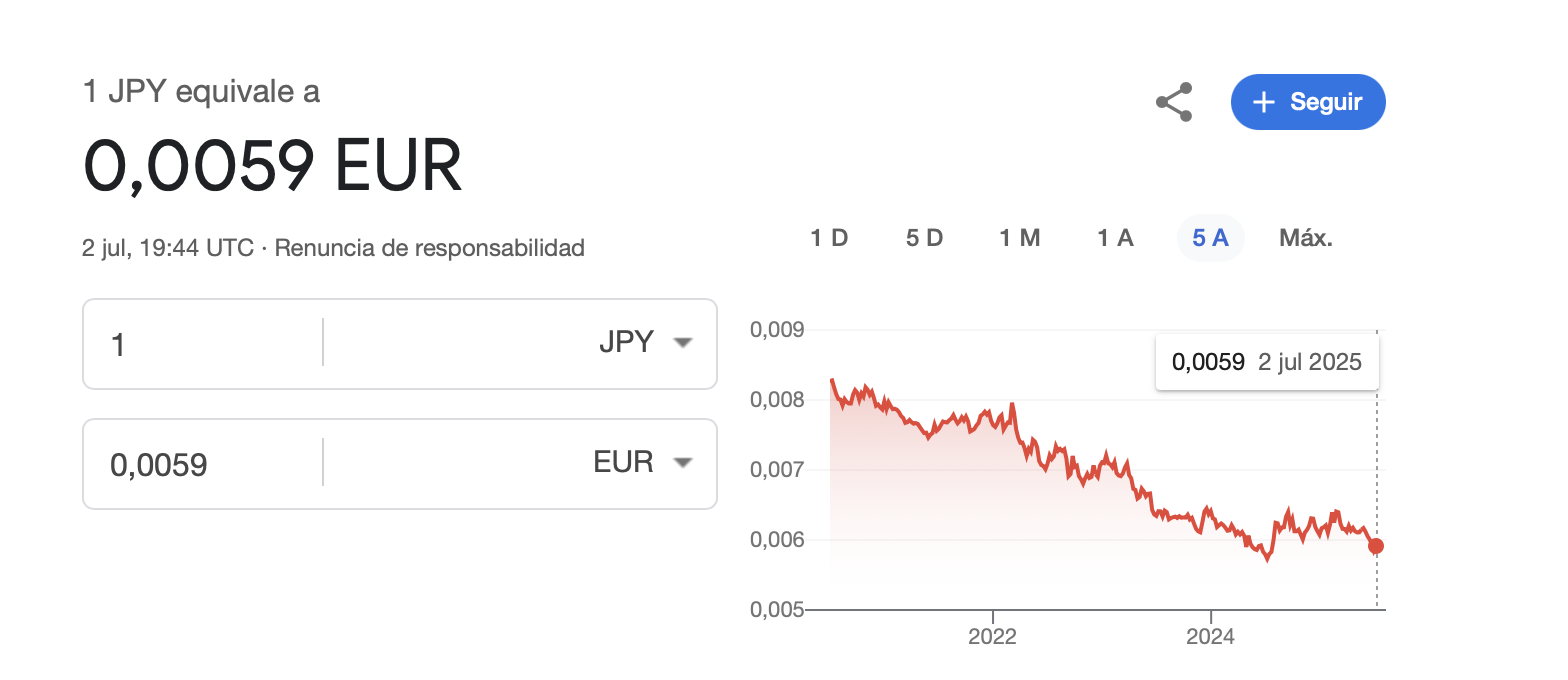
Task: Open the JPY currency dropdown arrow
Action: point(683,343)
